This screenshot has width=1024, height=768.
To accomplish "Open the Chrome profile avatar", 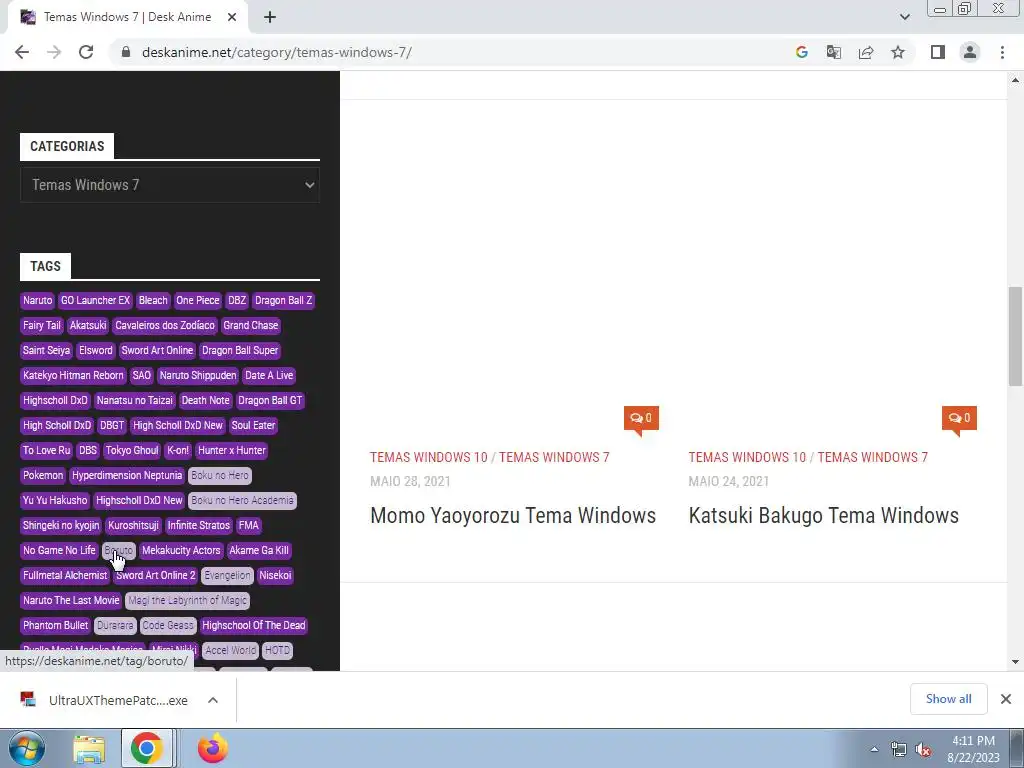I will [x=970, y=52].
